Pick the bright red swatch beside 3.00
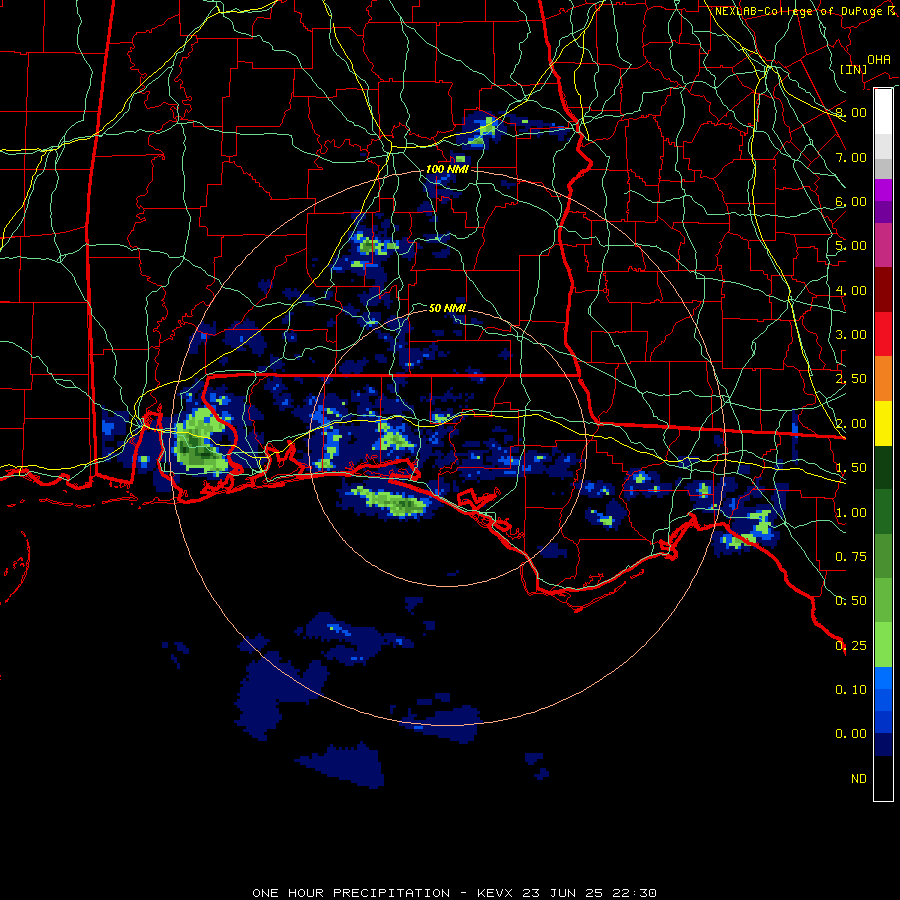Viewport: 900px width, 900px height. 883,334
